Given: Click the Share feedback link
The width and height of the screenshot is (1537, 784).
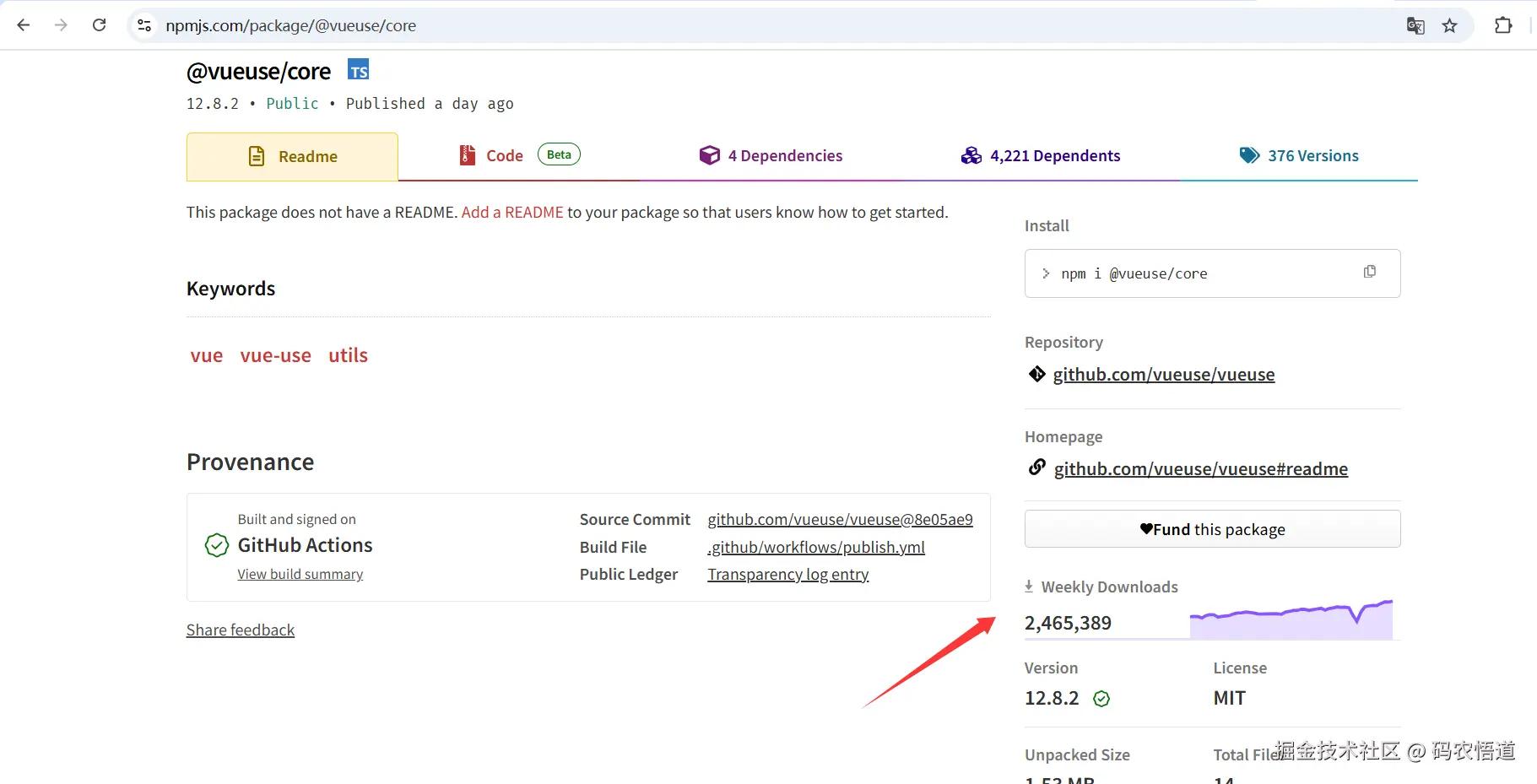Looking at the screenshot, I should [241, 630].
